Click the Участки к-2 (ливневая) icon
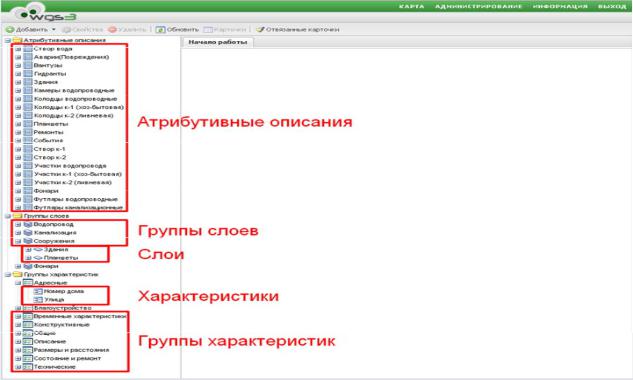 point(27,183)
